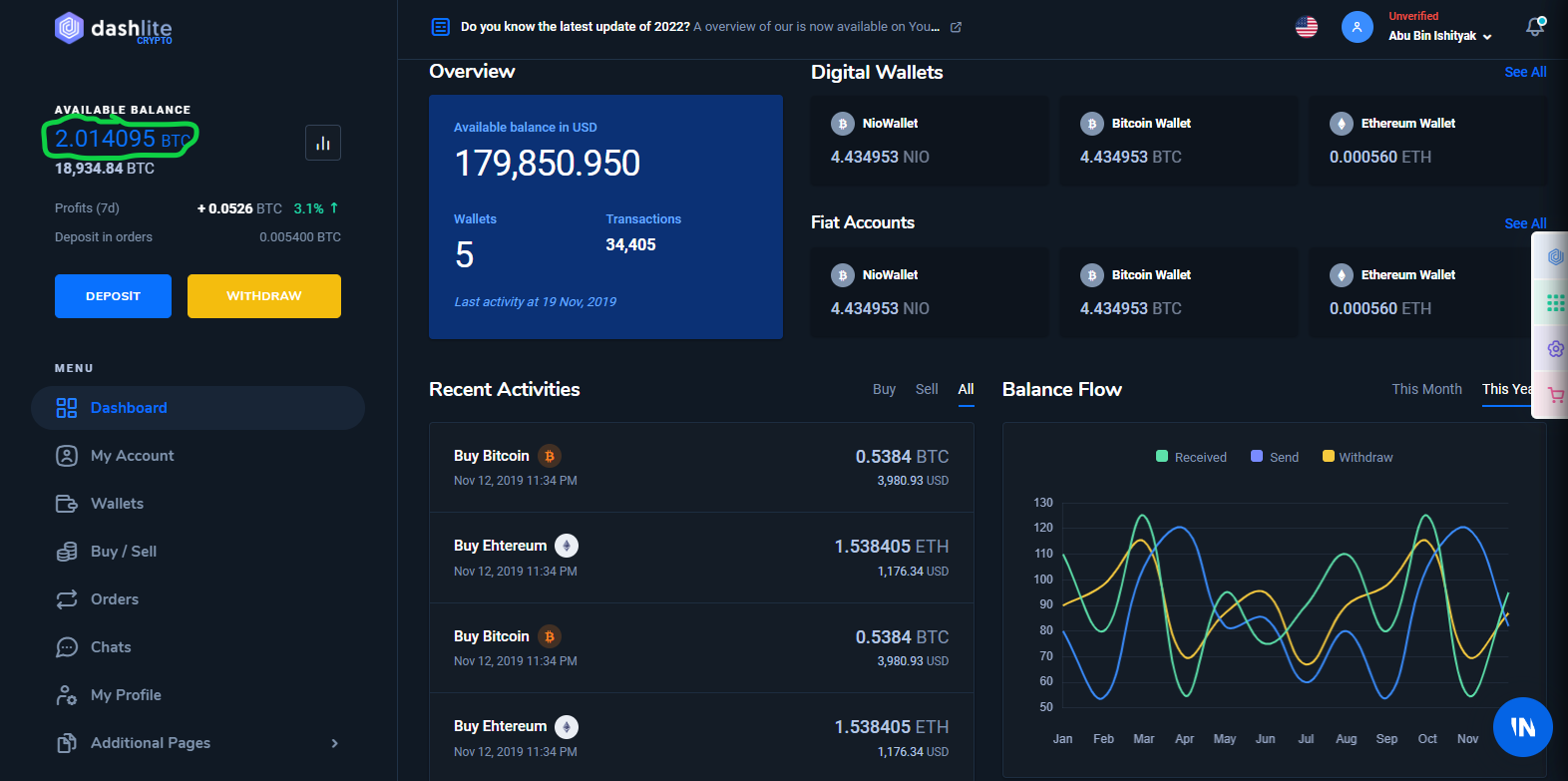Switch to Sell tab in Recent Activities

(x=927, y=389)
